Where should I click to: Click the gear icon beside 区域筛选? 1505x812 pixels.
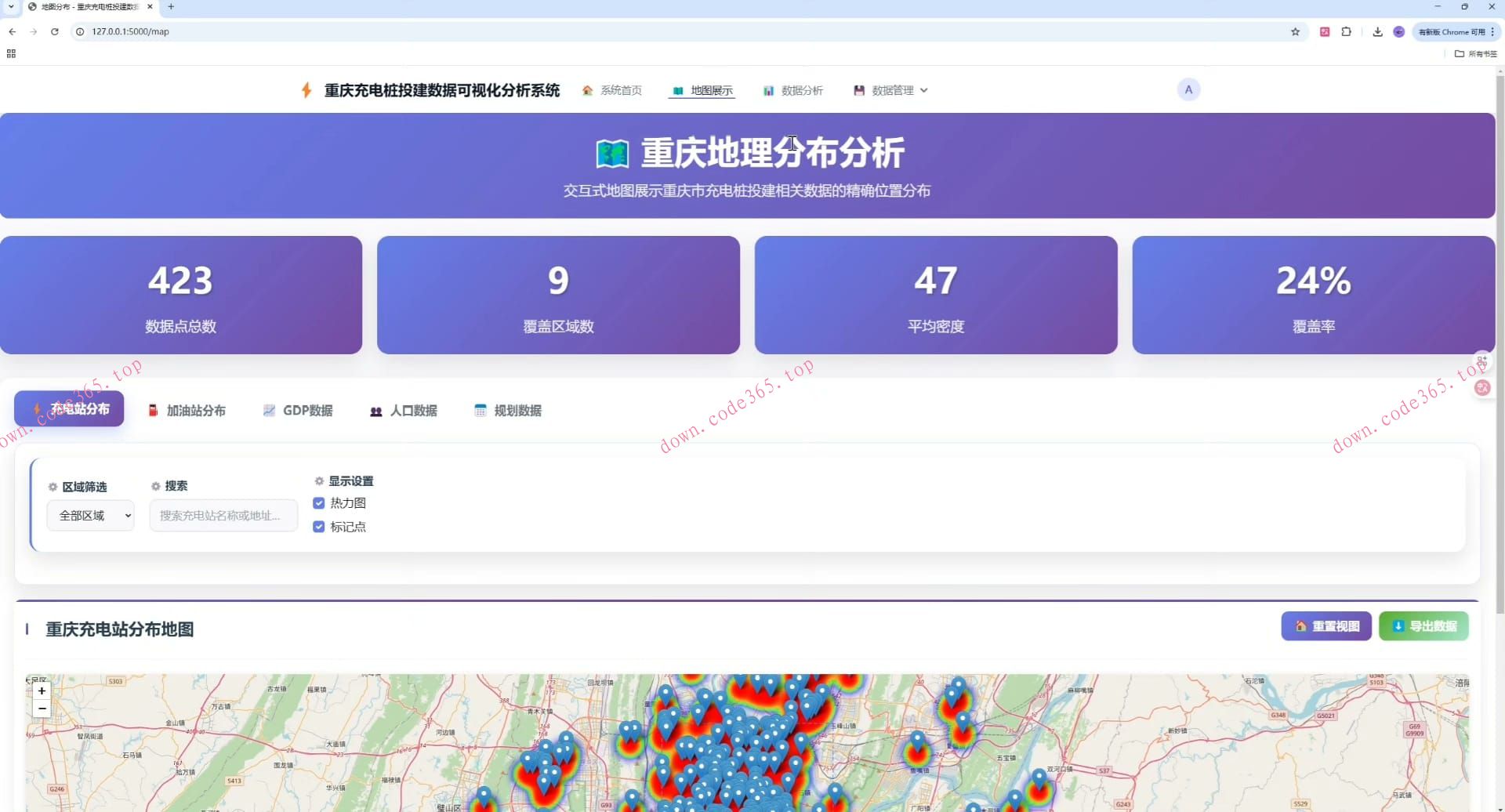pos(52,486)
